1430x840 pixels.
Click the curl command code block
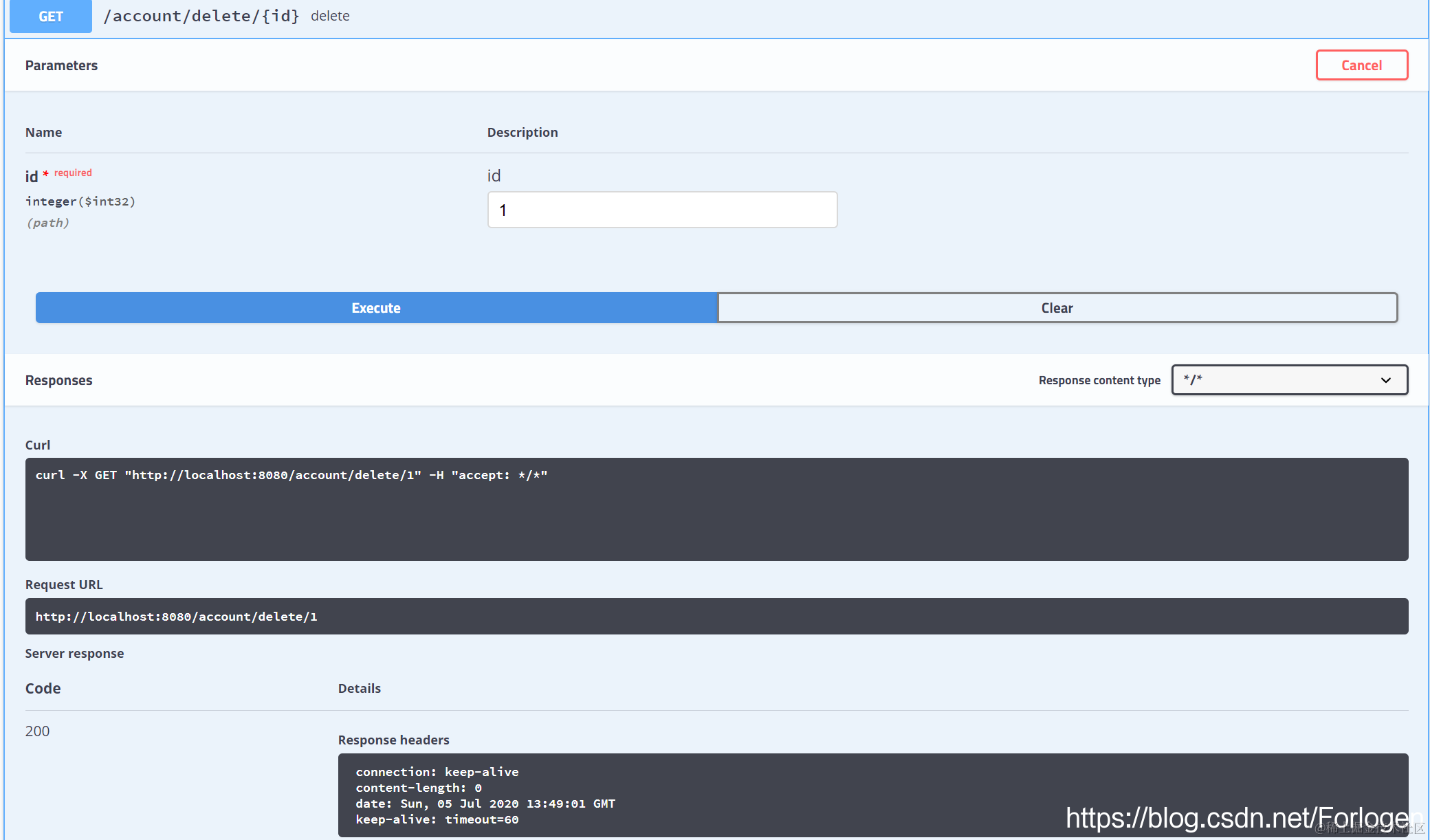(716, 509)
